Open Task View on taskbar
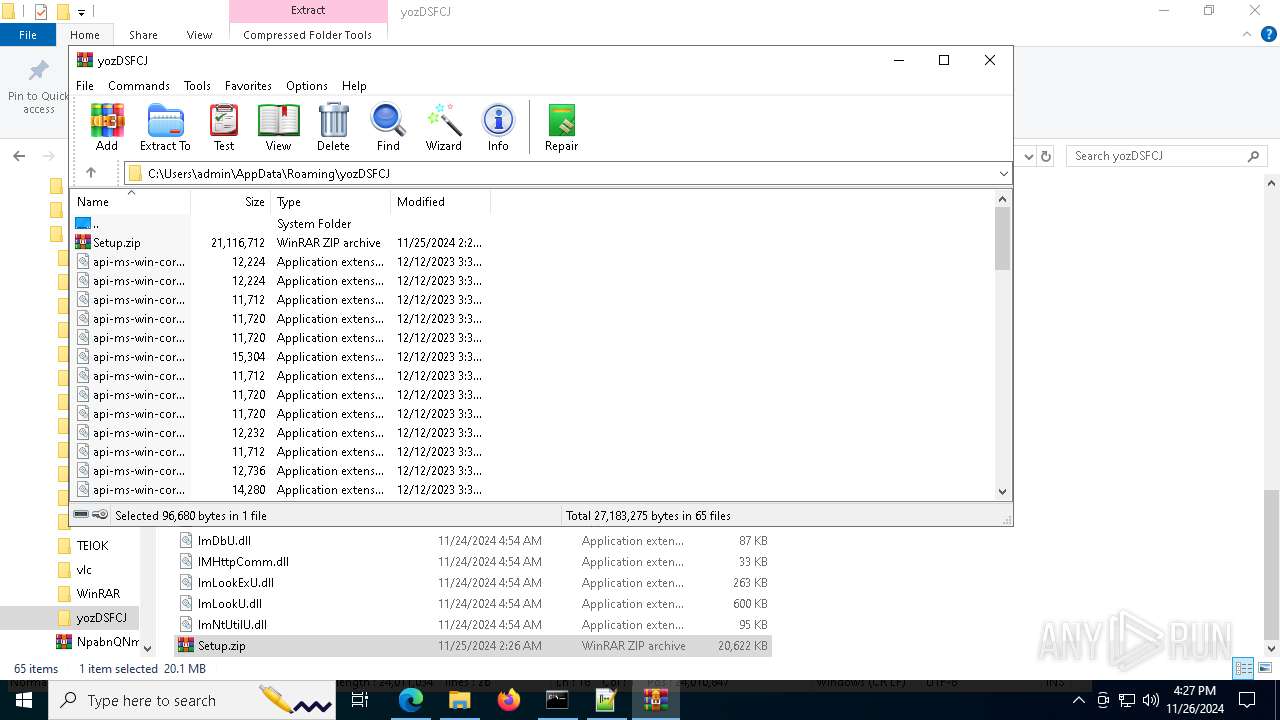This screenshot has width=1280, height=720. point(361,700)
